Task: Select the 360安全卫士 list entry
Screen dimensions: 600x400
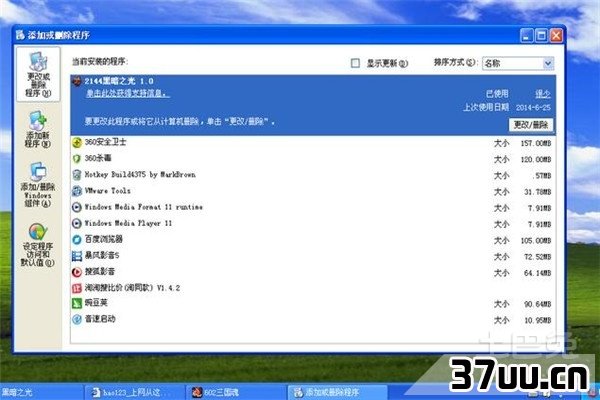Action: (313, 142)
